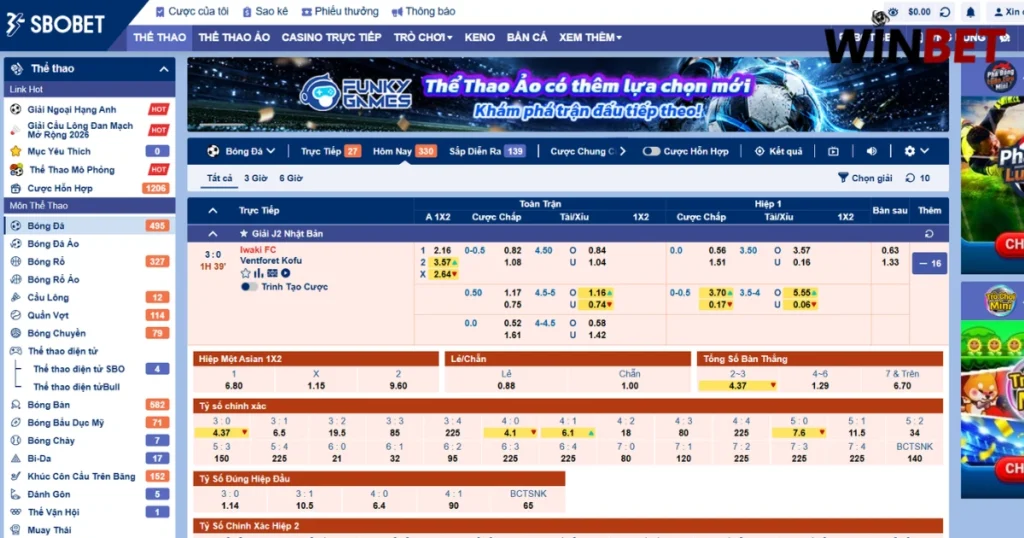Open the BẮN CÁ menu item
The height and width of the screenshot is (538, 1024).
click(526, 37)
